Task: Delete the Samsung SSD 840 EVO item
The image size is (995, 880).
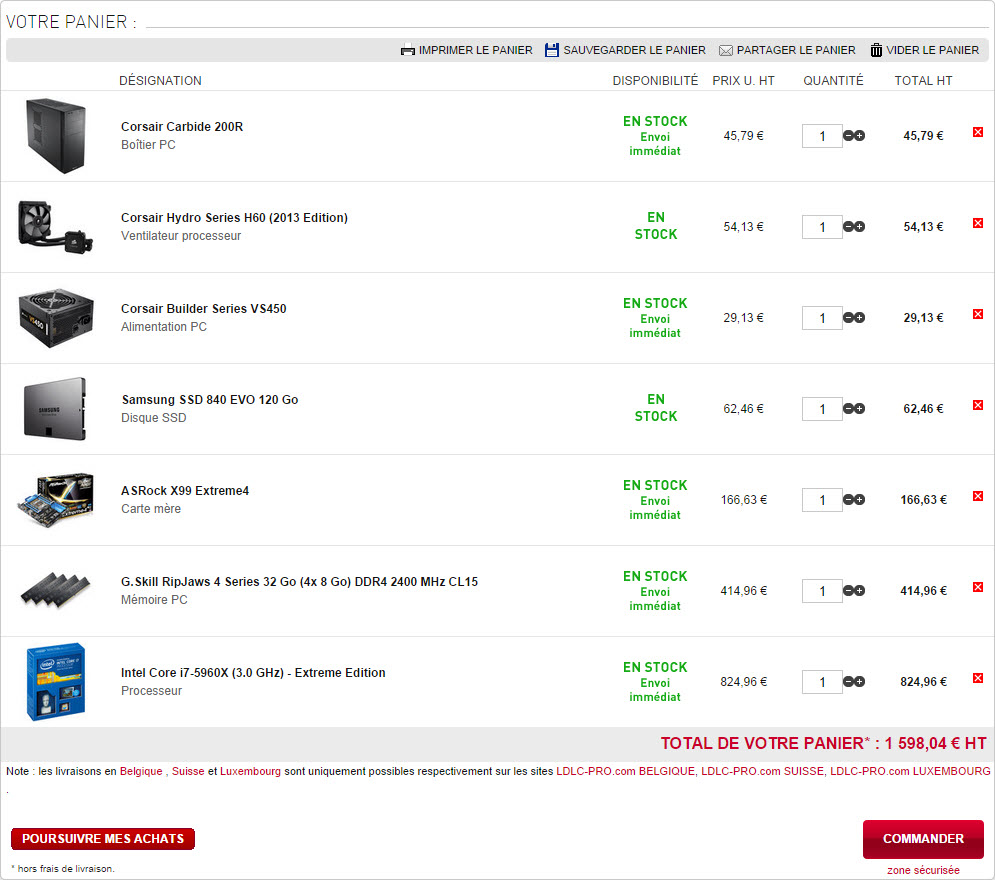Action: pos(978,405)
